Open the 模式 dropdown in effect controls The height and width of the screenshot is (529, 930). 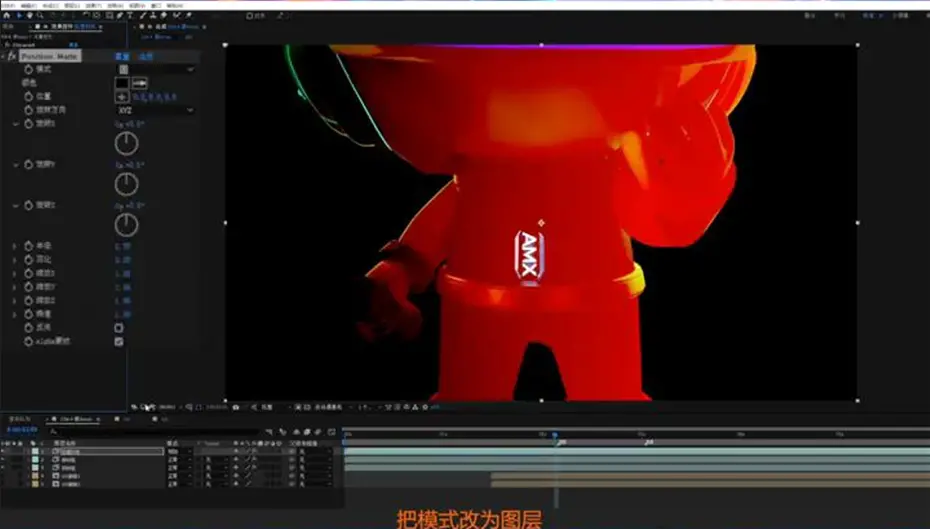point(155,69)
